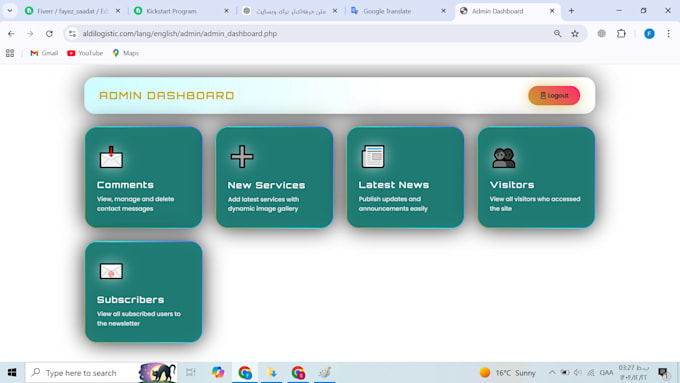Open the apps grid in bookmarks bar
The width and height of the screenshot is (680, 383).
click(x=10, y=53)
